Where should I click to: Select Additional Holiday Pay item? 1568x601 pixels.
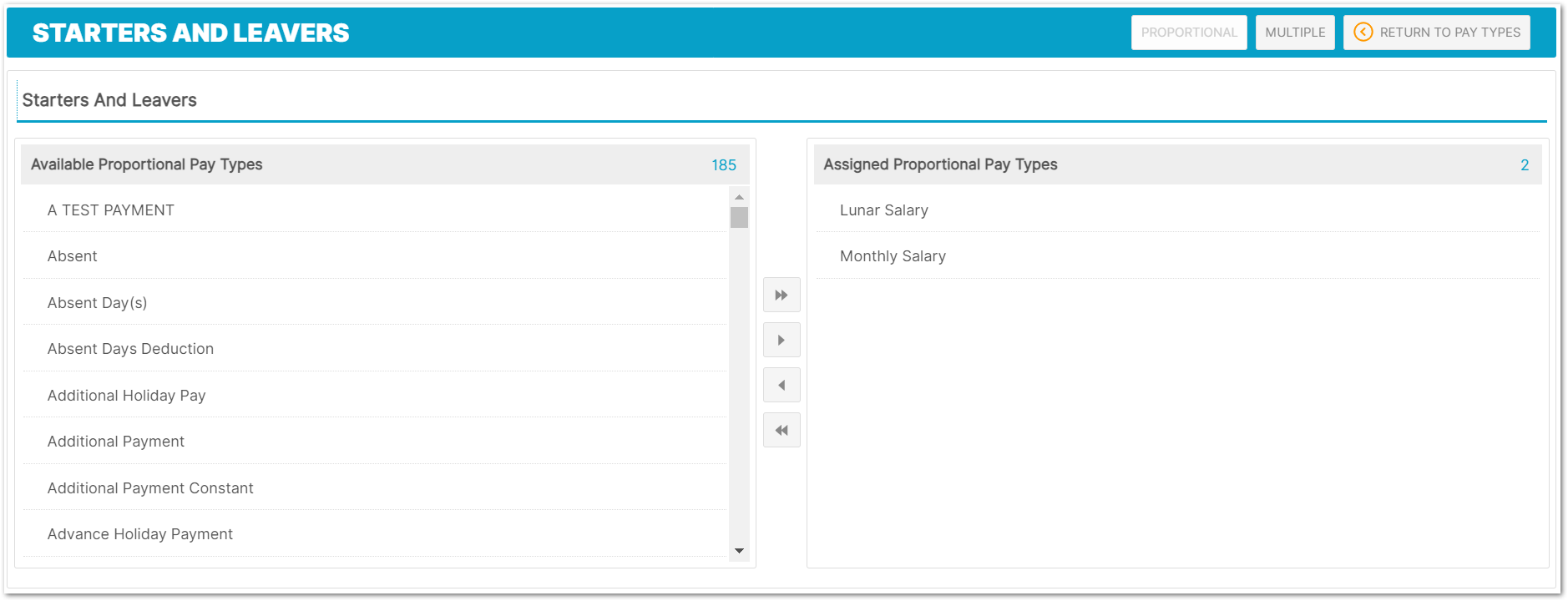[127, 396]
